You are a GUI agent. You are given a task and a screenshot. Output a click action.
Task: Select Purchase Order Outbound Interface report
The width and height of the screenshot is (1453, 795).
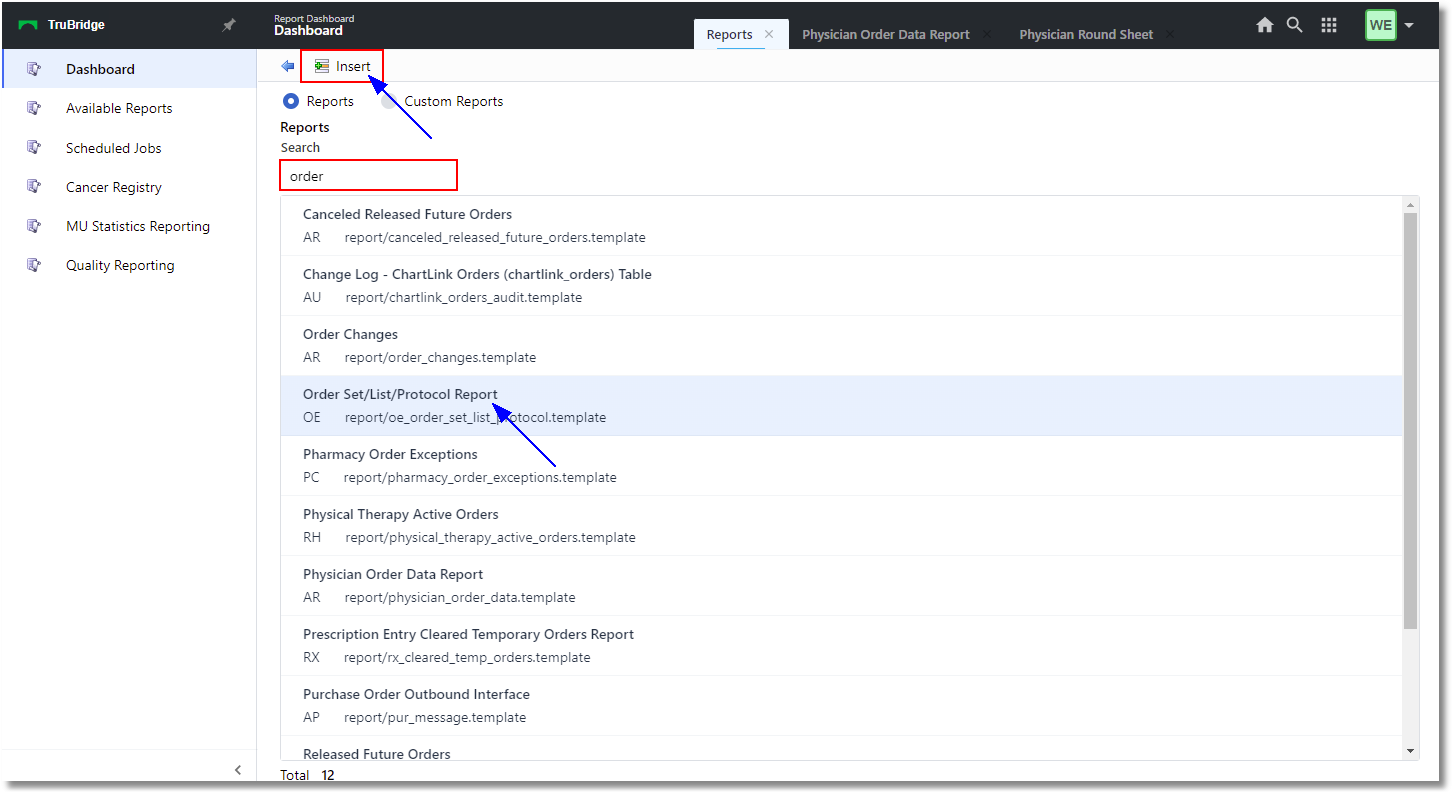[841, 705]
